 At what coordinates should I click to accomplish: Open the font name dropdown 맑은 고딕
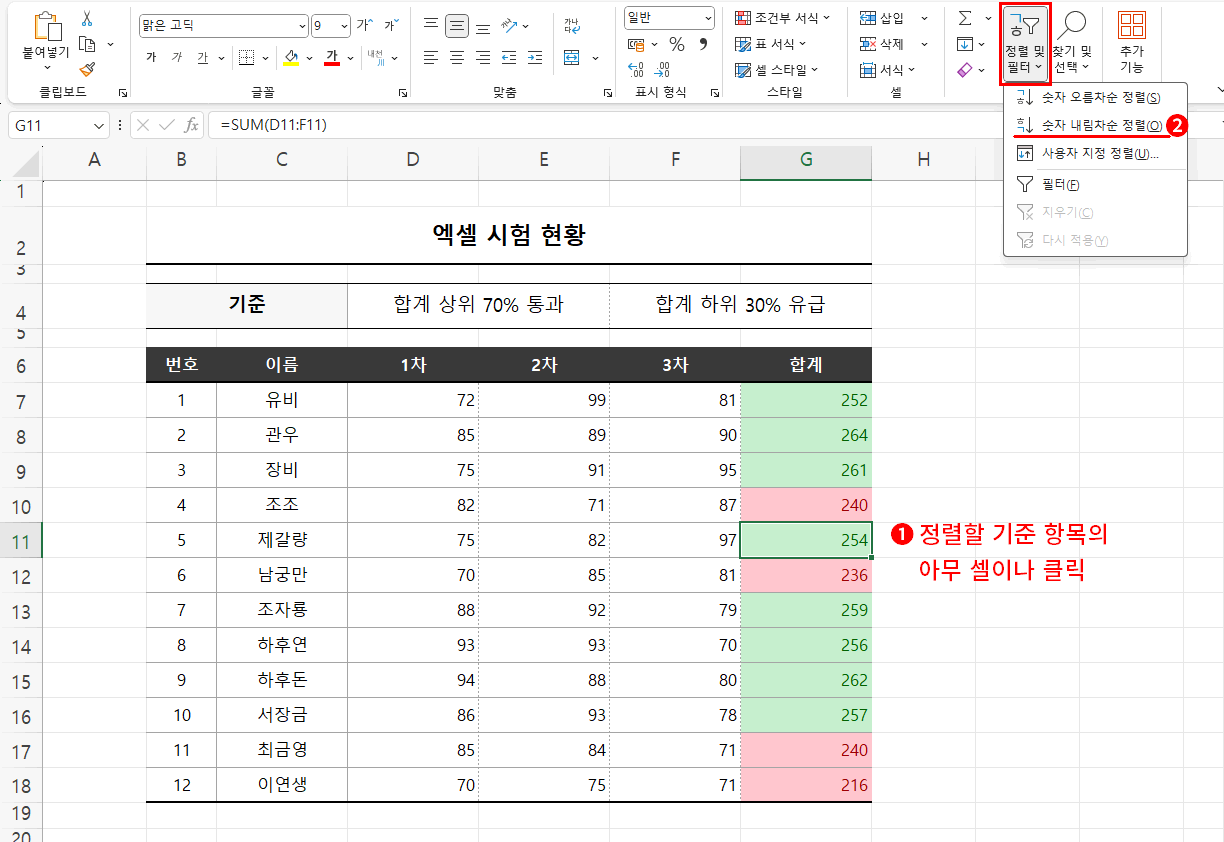pyautogui.click(x=300, y=25)
